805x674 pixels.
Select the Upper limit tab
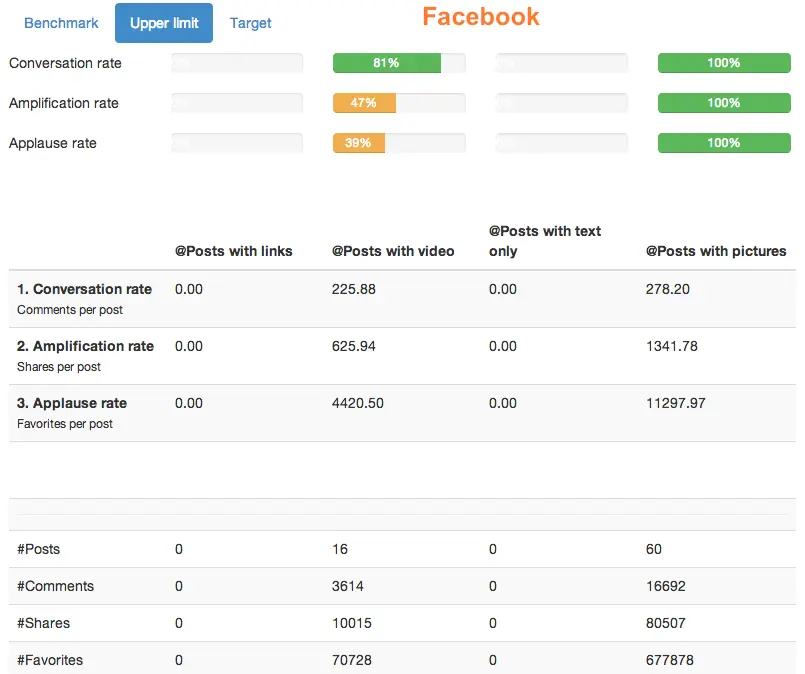164,23
